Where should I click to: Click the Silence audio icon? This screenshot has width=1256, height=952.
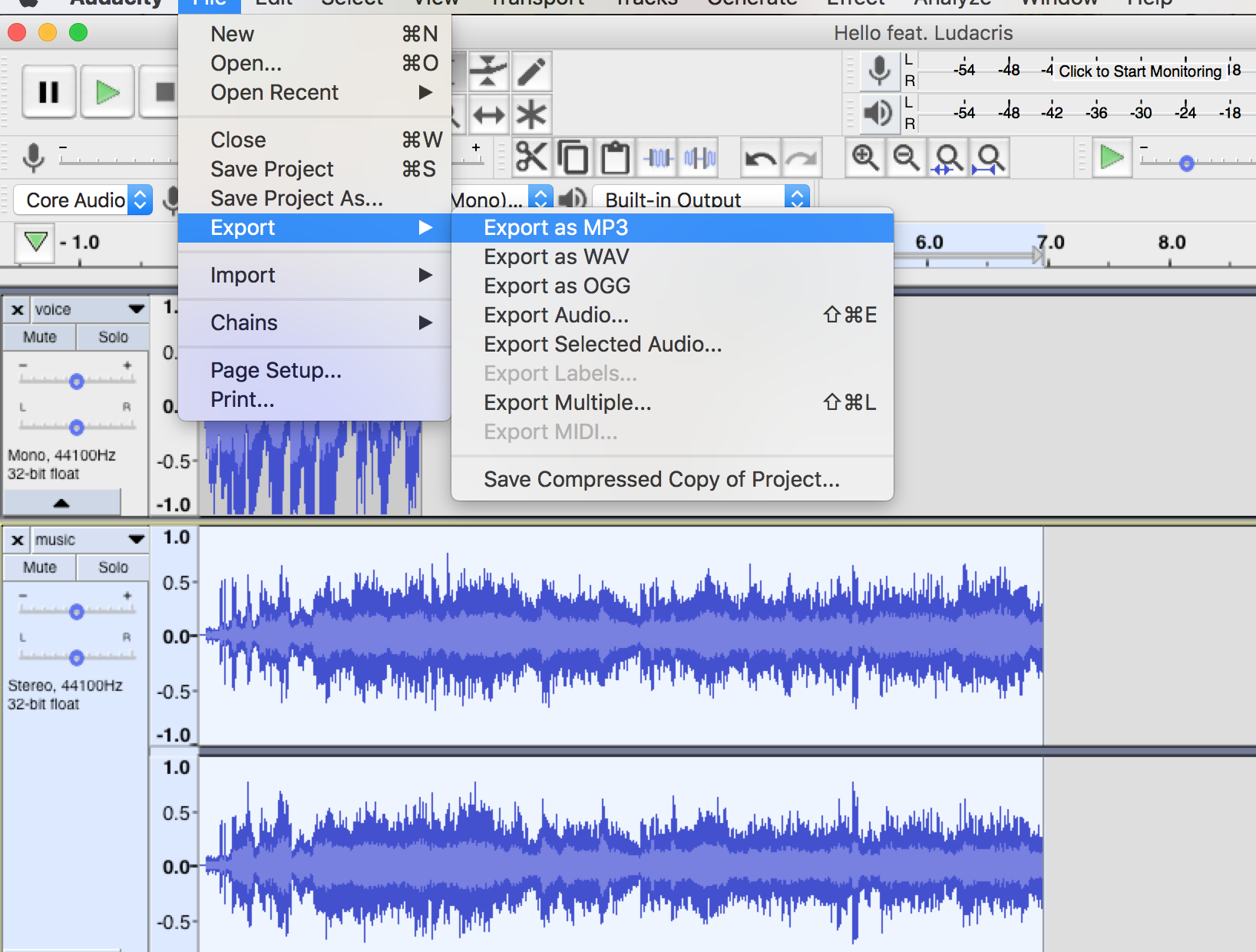(x=700, y=158)
